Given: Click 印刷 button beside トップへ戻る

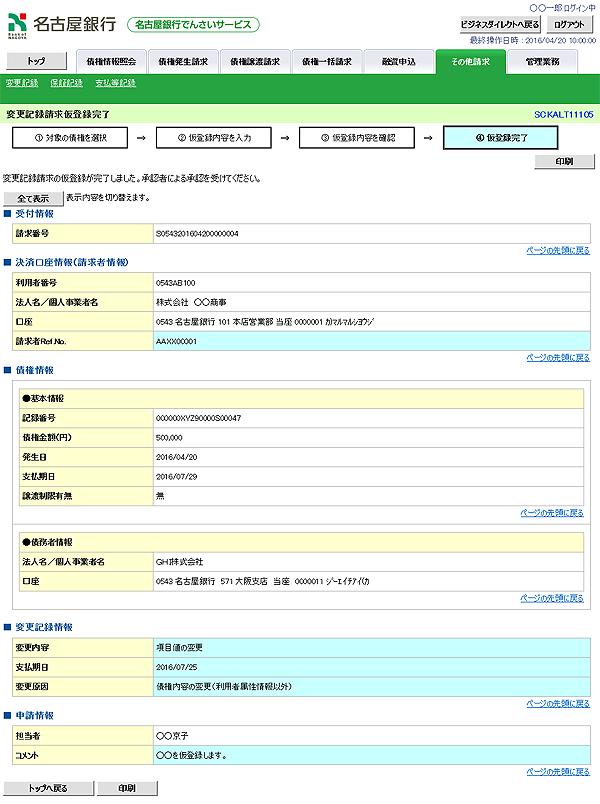Looking at the screenshot, I should point(127,789).
